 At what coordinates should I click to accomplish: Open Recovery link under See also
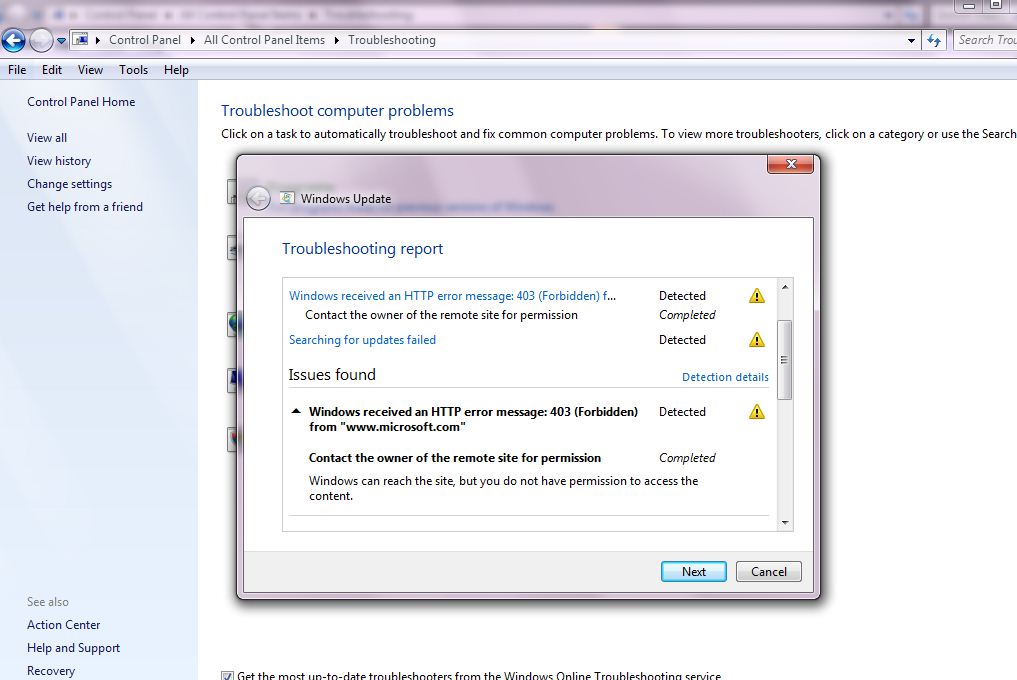click(x=51, y=671)
